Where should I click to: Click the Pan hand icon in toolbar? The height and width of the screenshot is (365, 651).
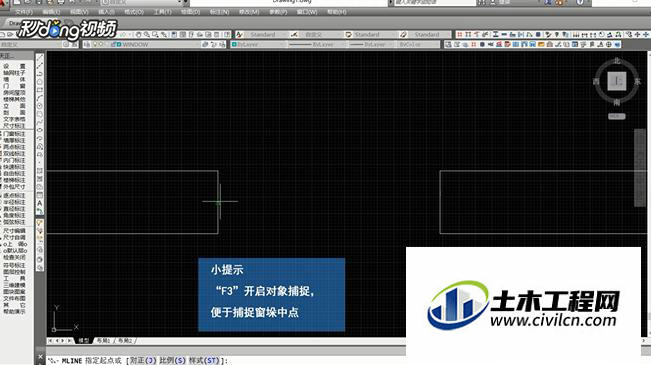tap(138, 34)
